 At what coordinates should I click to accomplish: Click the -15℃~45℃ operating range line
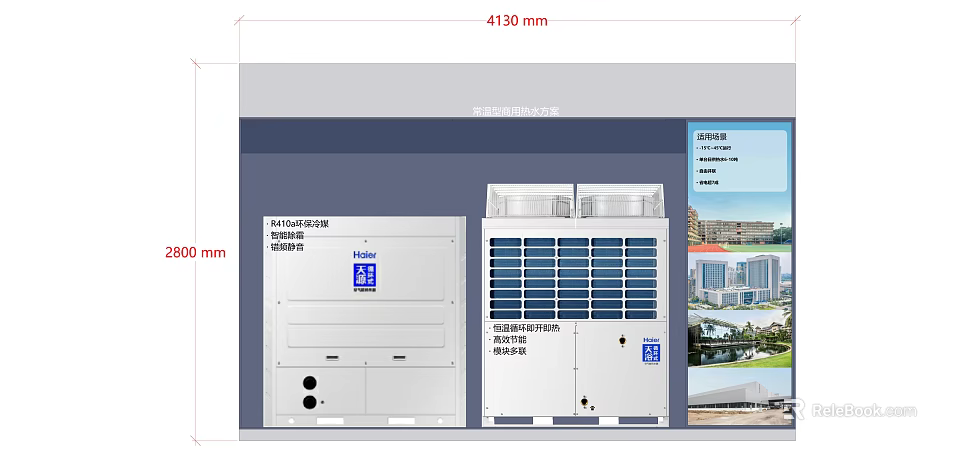tap(714, 148)
